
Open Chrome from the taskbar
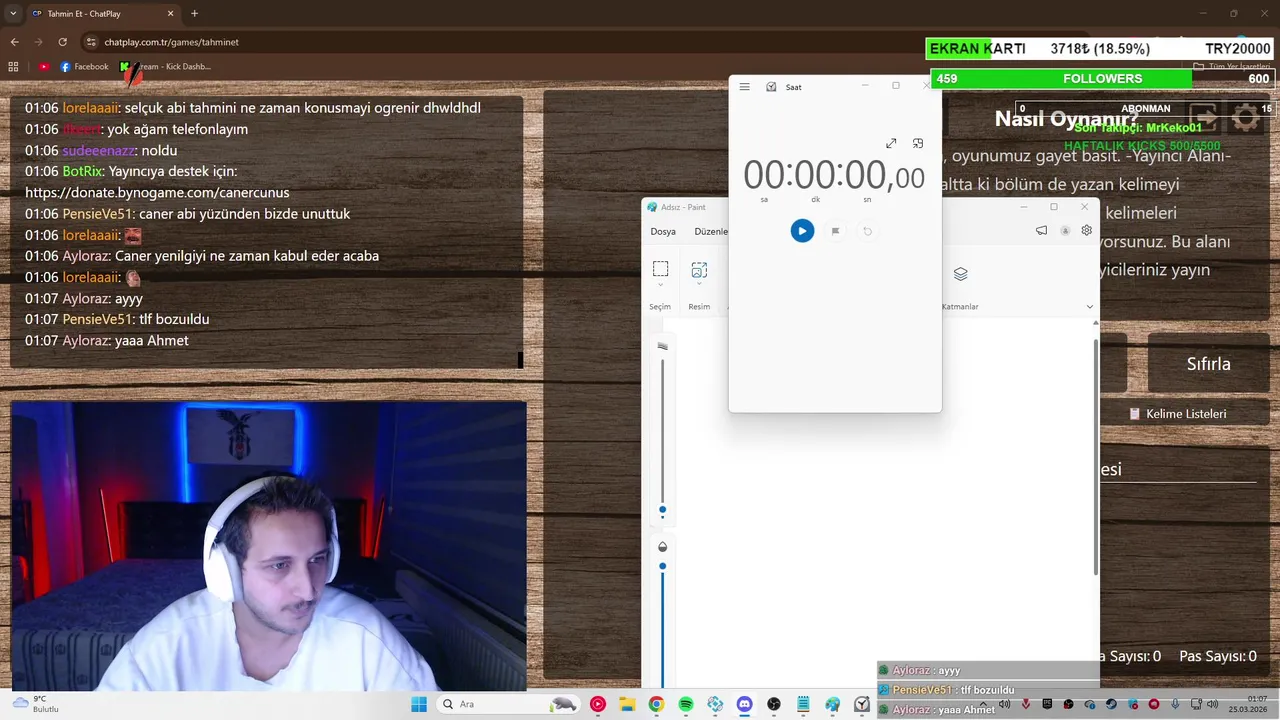pyautogui.click(x=656, y=704)
